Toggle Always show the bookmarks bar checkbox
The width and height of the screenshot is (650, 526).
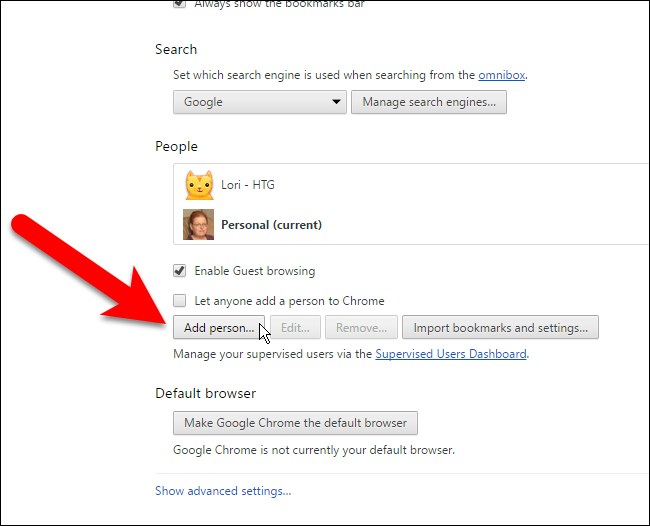[179, 4]
